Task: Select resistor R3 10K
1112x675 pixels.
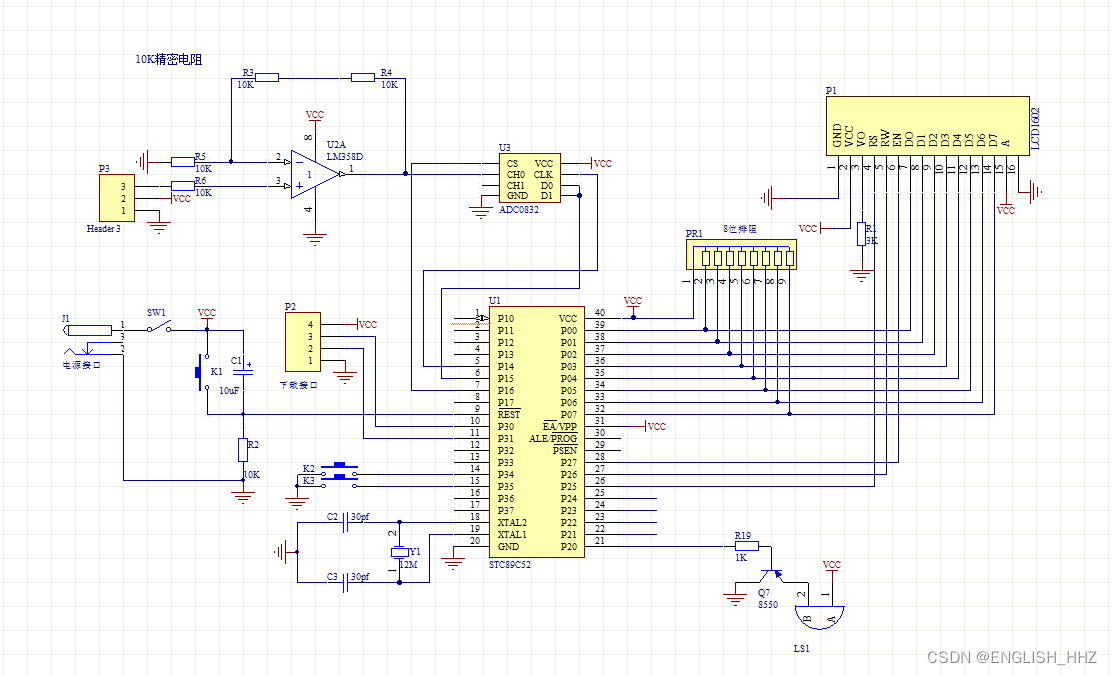Action: (267, 77)
